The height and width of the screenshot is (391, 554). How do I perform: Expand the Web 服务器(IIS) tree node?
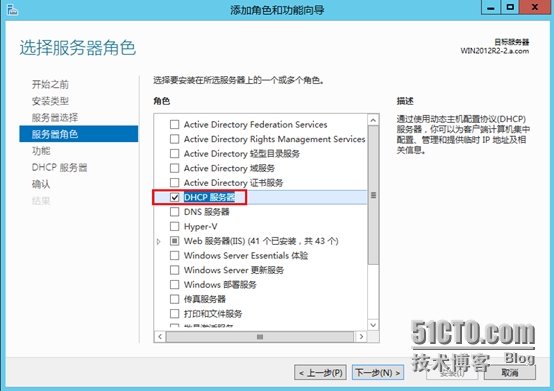coord(159,241)
